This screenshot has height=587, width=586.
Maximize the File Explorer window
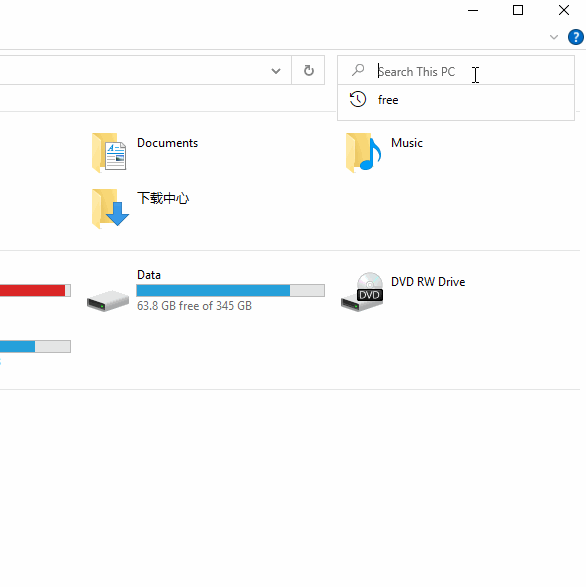(x=518, y=10)
